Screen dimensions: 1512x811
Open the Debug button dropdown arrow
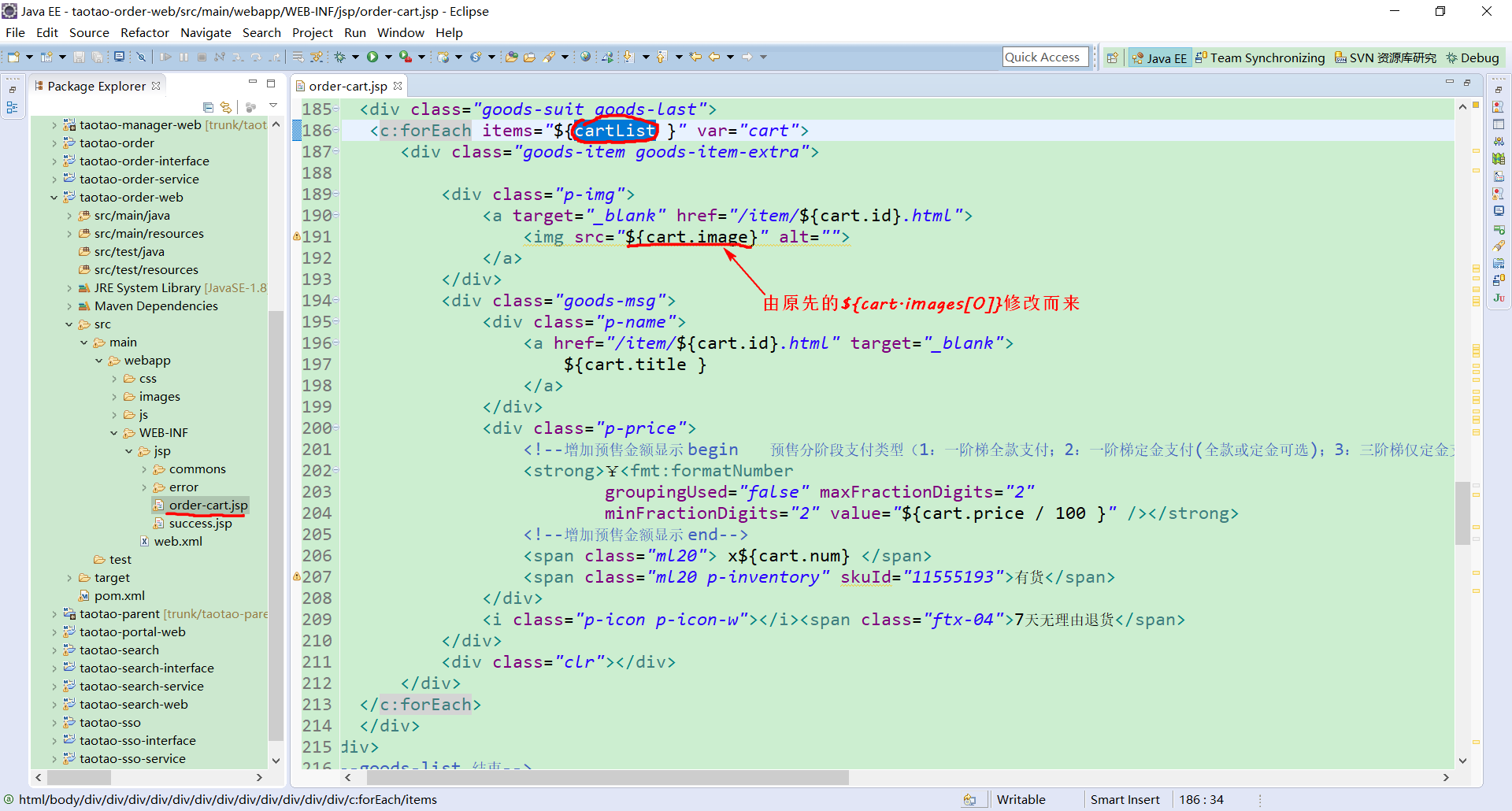click(x=355, y=57)
